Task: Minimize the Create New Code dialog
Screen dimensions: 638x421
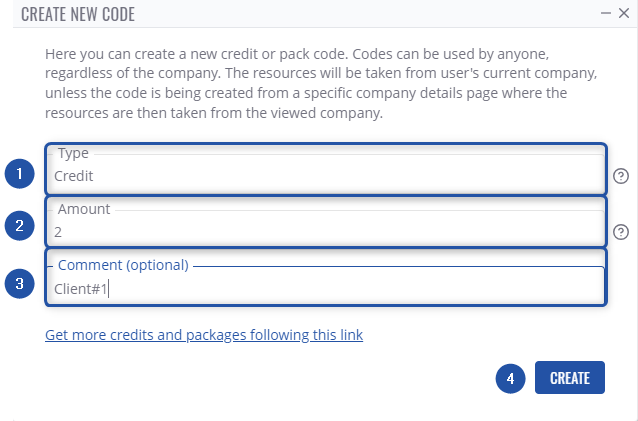Action: point(606,13)
